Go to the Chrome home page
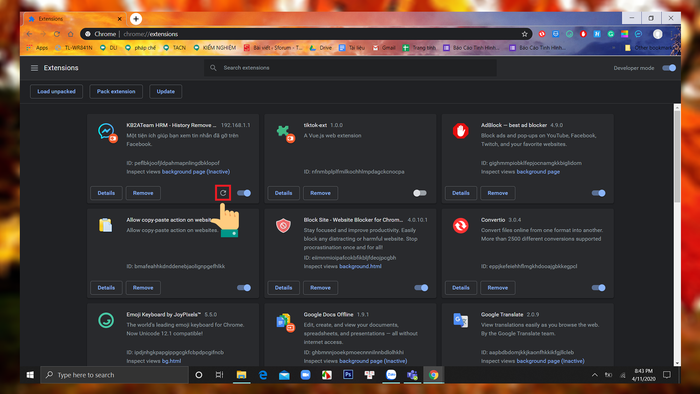 click(x=71, y=34)
